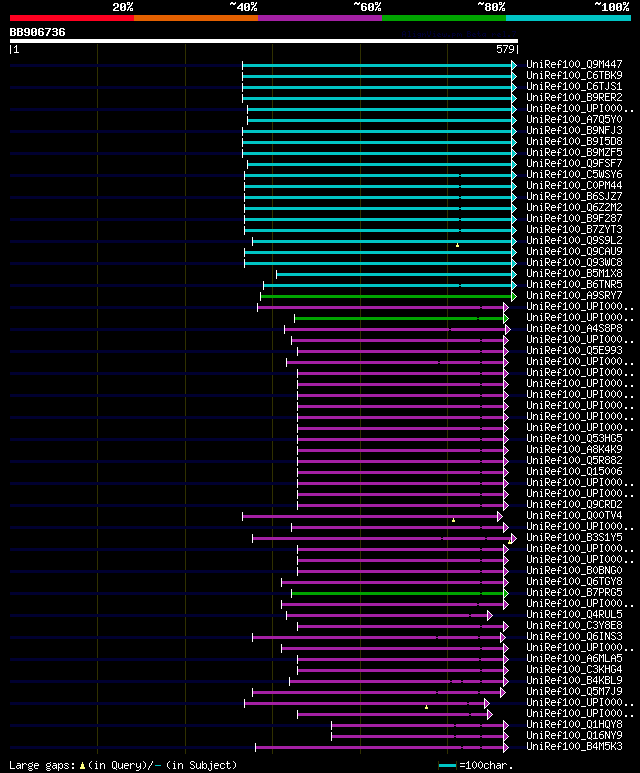This screenshot has width=640, height=773.
Task: Select label UniRef100_B4KBL9
Action: point(574,680)
